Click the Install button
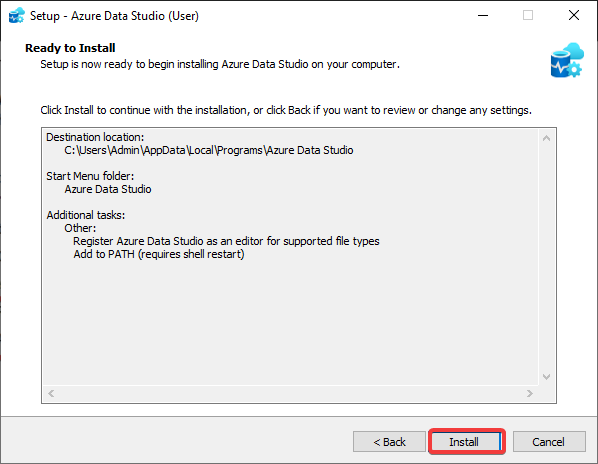This screenshot has width=598, height=464. 466,442
